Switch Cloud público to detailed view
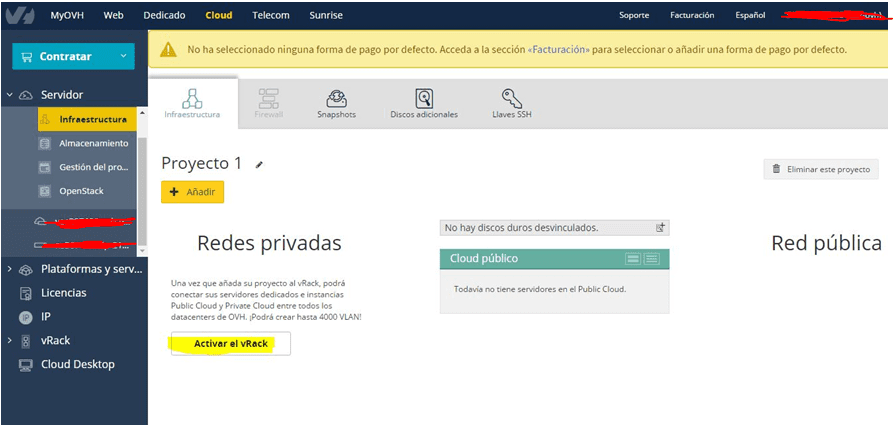This screenshot has width=893, height=425. pyautogui.click(x=652, y=259)
